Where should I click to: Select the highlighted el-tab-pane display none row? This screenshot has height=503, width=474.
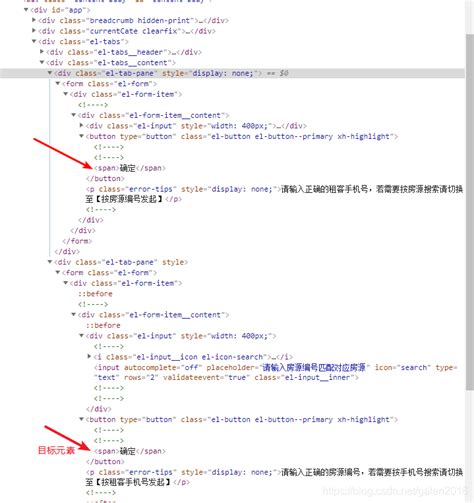[x=232, y=73]
